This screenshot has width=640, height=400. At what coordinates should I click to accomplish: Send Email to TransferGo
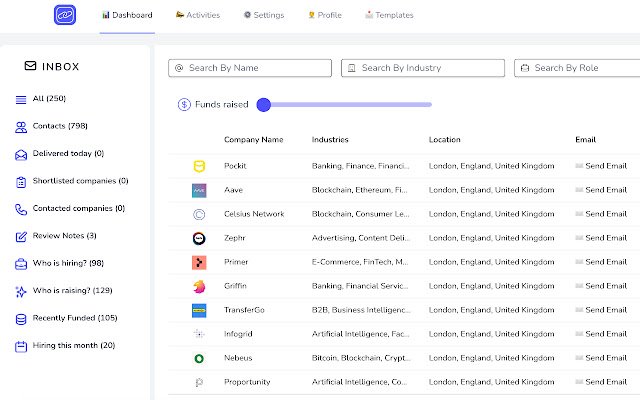pos(601,310)
